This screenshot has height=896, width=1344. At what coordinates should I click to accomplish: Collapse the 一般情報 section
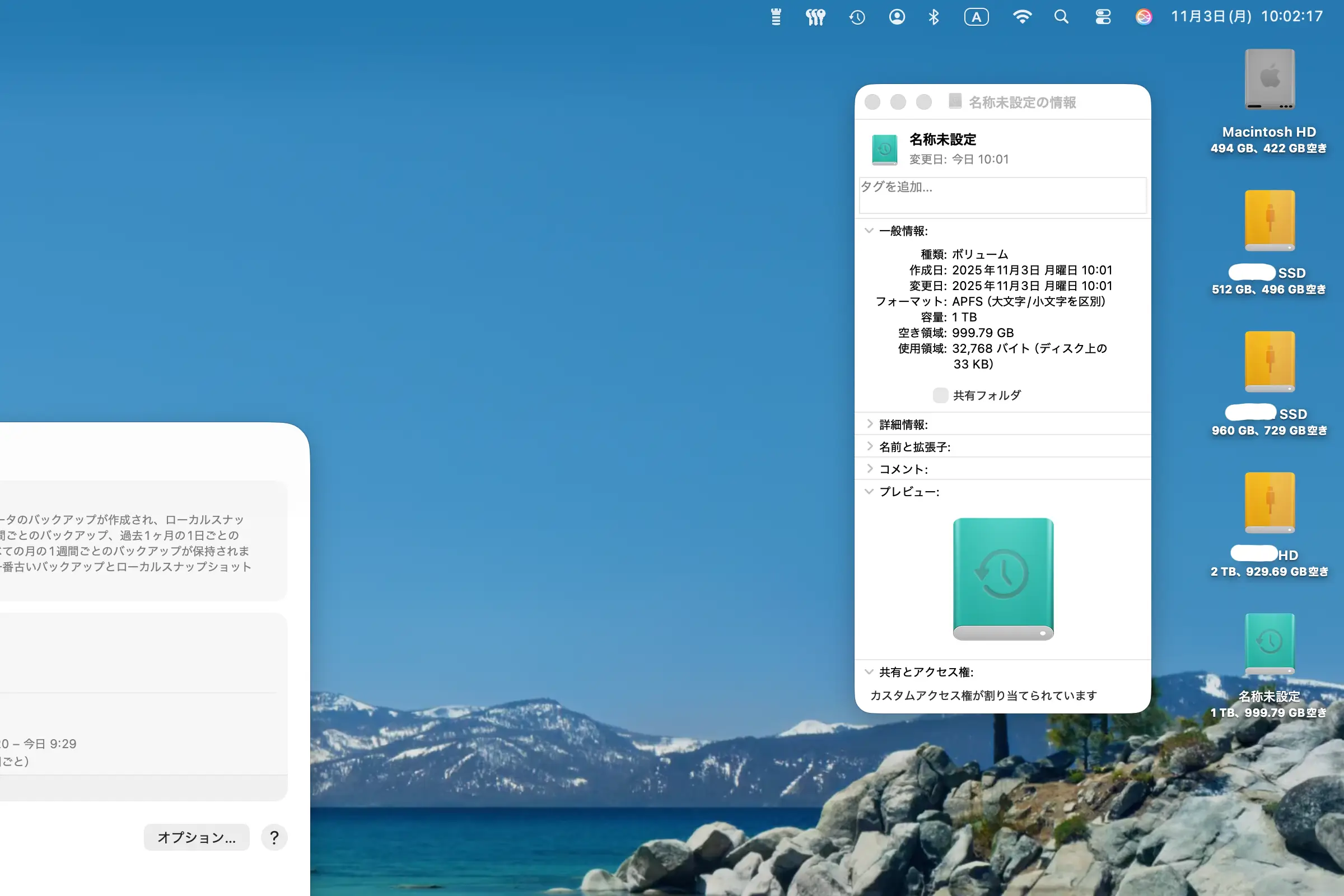(869, 231)
